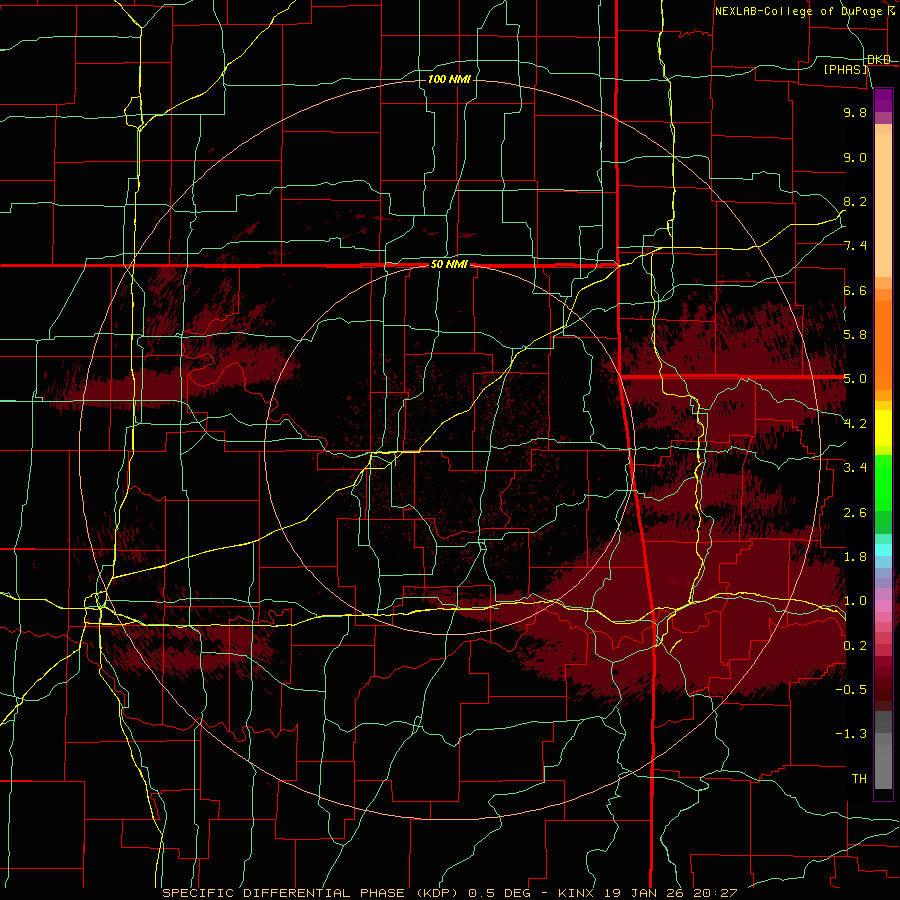The width and height of the screenshot is (900, 900).
Task: Click the TH threshold label
Action: 859,779
